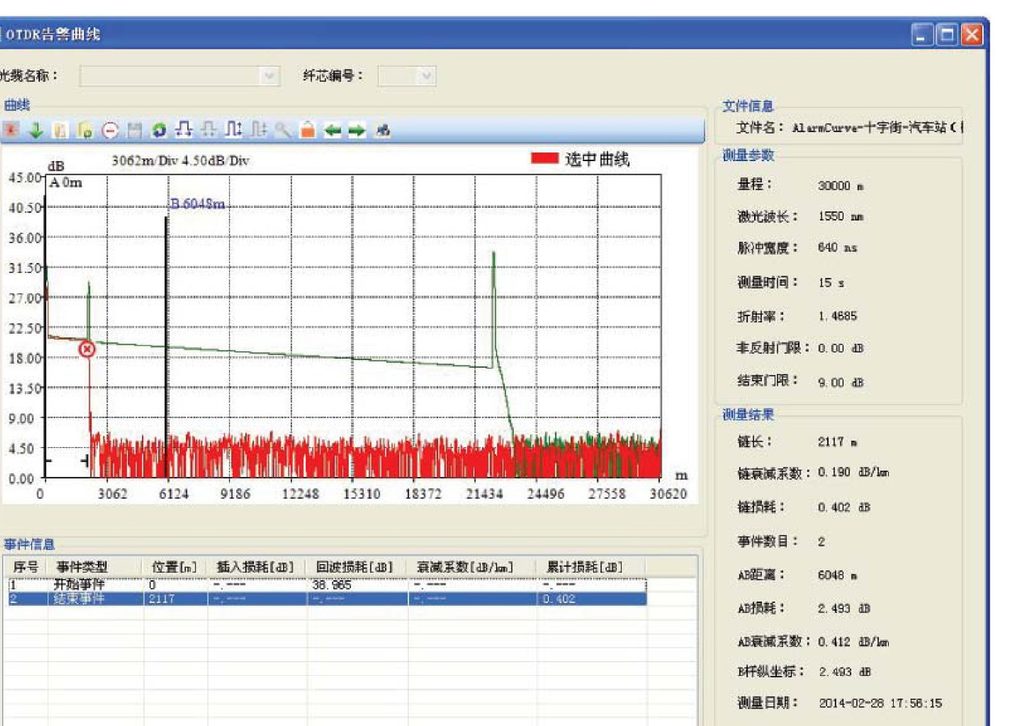Click the laser wavelength value 1550 nm
Image resolution: width=1024 pixels, height=726 pixels.
click(x=840, y=216)
